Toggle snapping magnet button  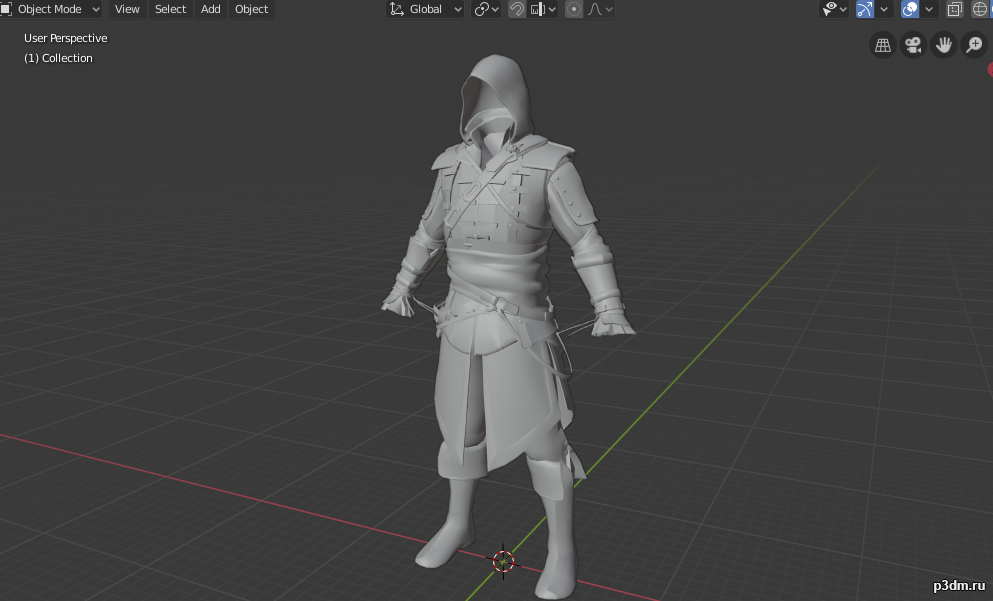[517, 9]
